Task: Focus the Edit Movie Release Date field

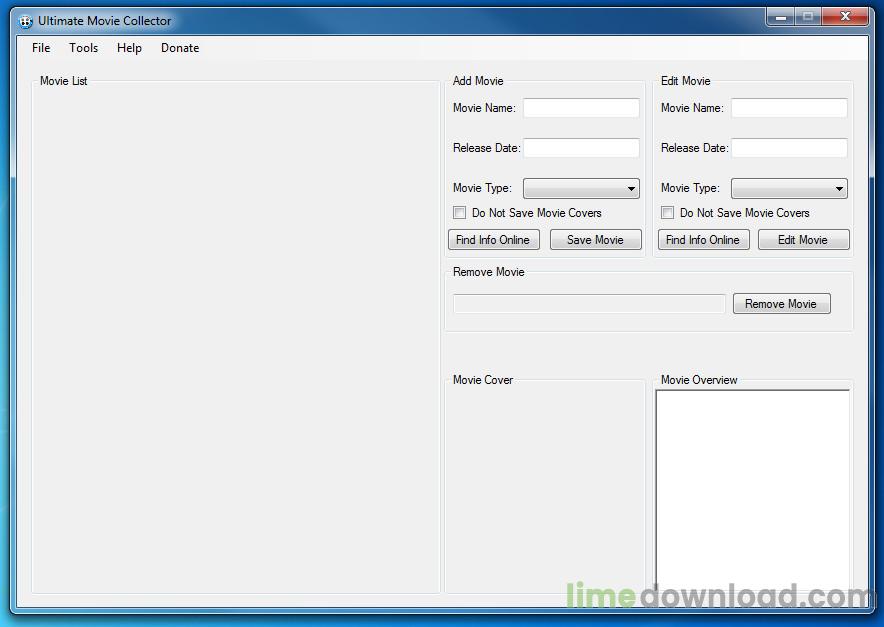Action: coord(789,148)
